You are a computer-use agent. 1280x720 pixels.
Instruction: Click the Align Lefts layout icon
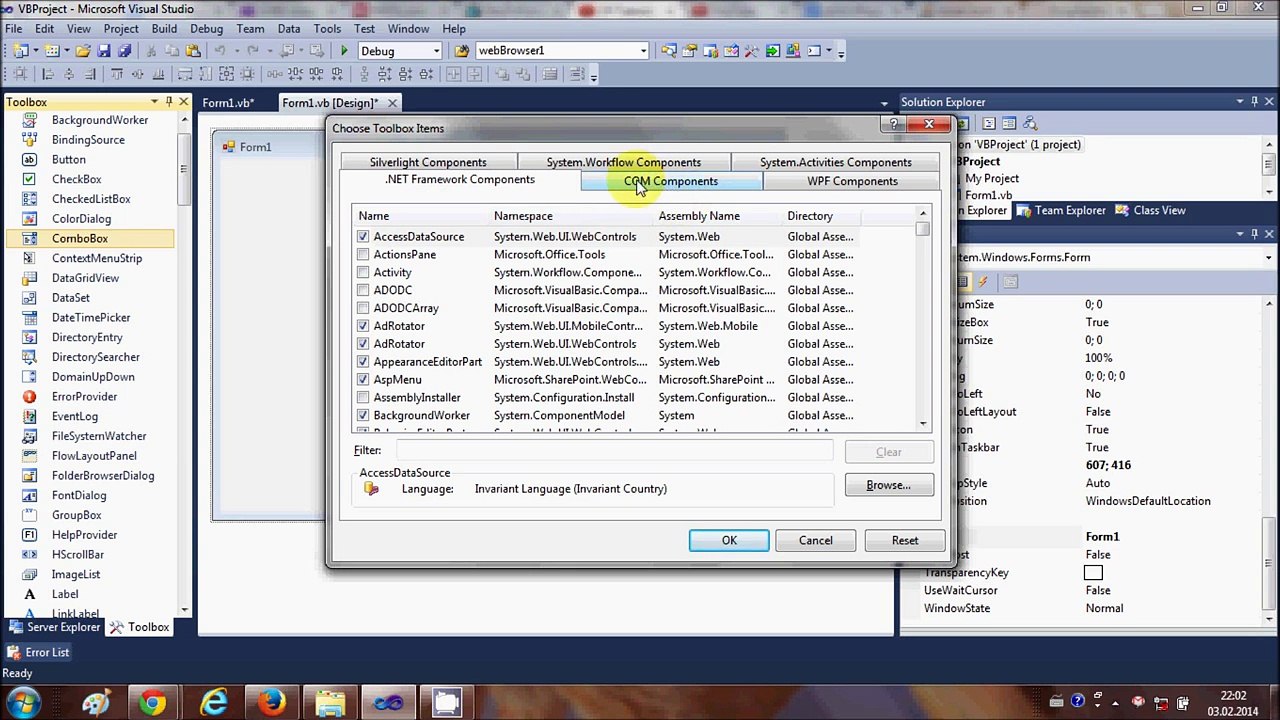click(x=48, y=74)
